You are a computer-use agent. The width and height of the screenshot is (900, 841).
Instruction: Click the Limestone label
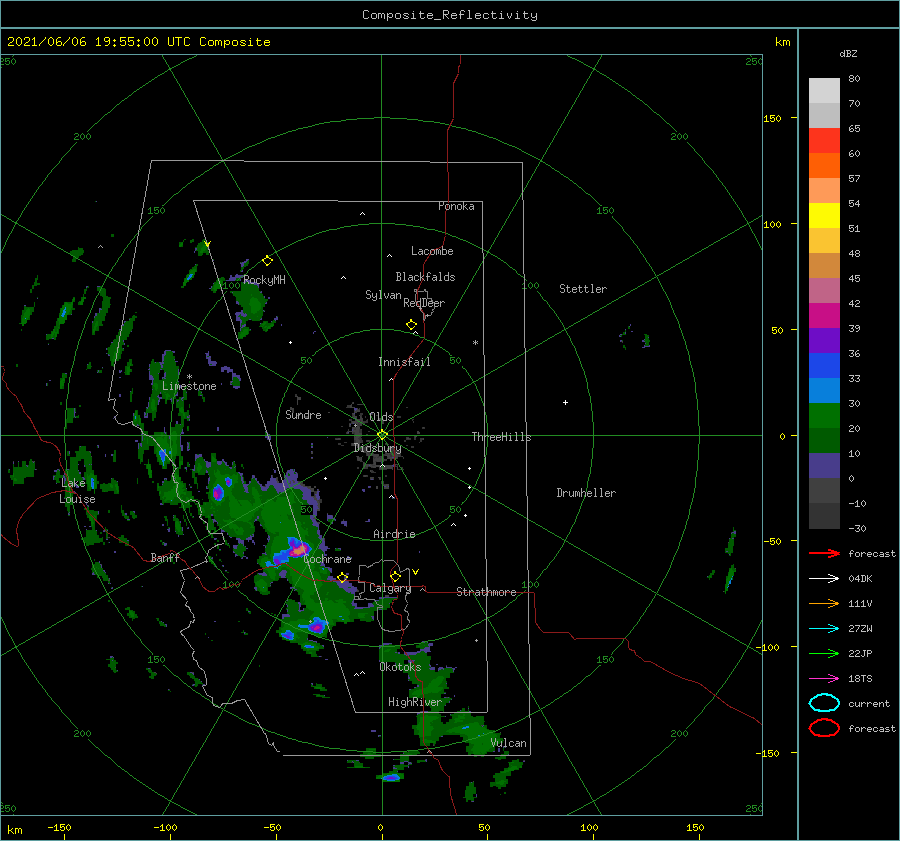pyautogui.click(x=189, y=386)
